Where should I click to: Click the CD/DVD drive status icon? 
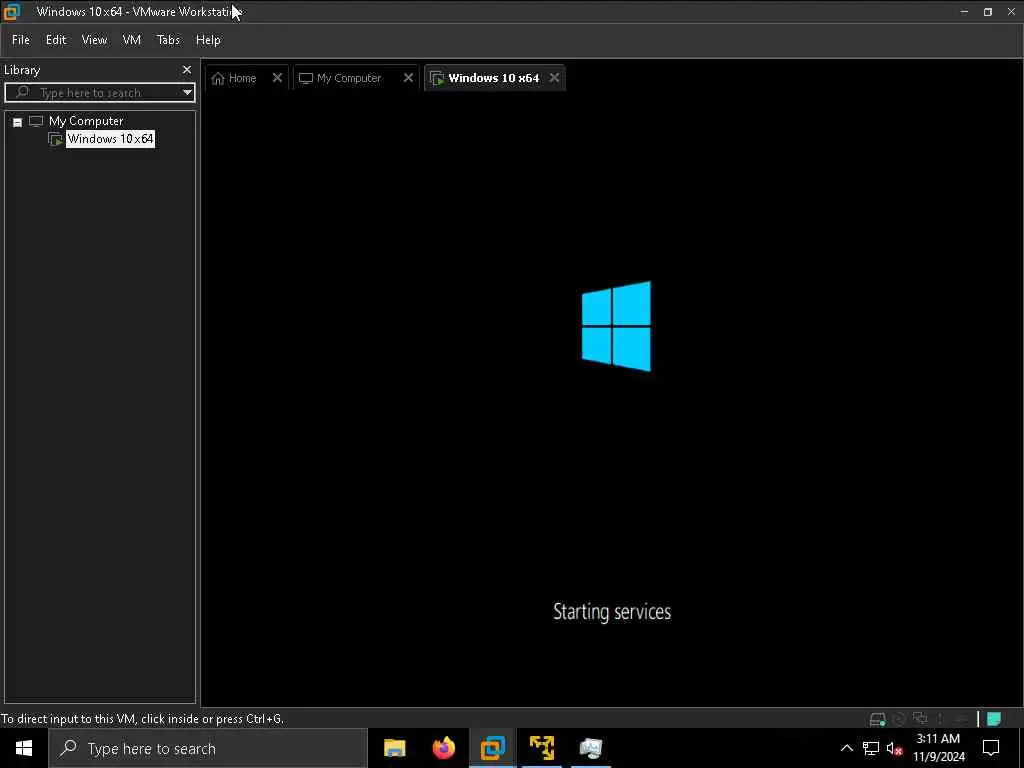[899, 719]
